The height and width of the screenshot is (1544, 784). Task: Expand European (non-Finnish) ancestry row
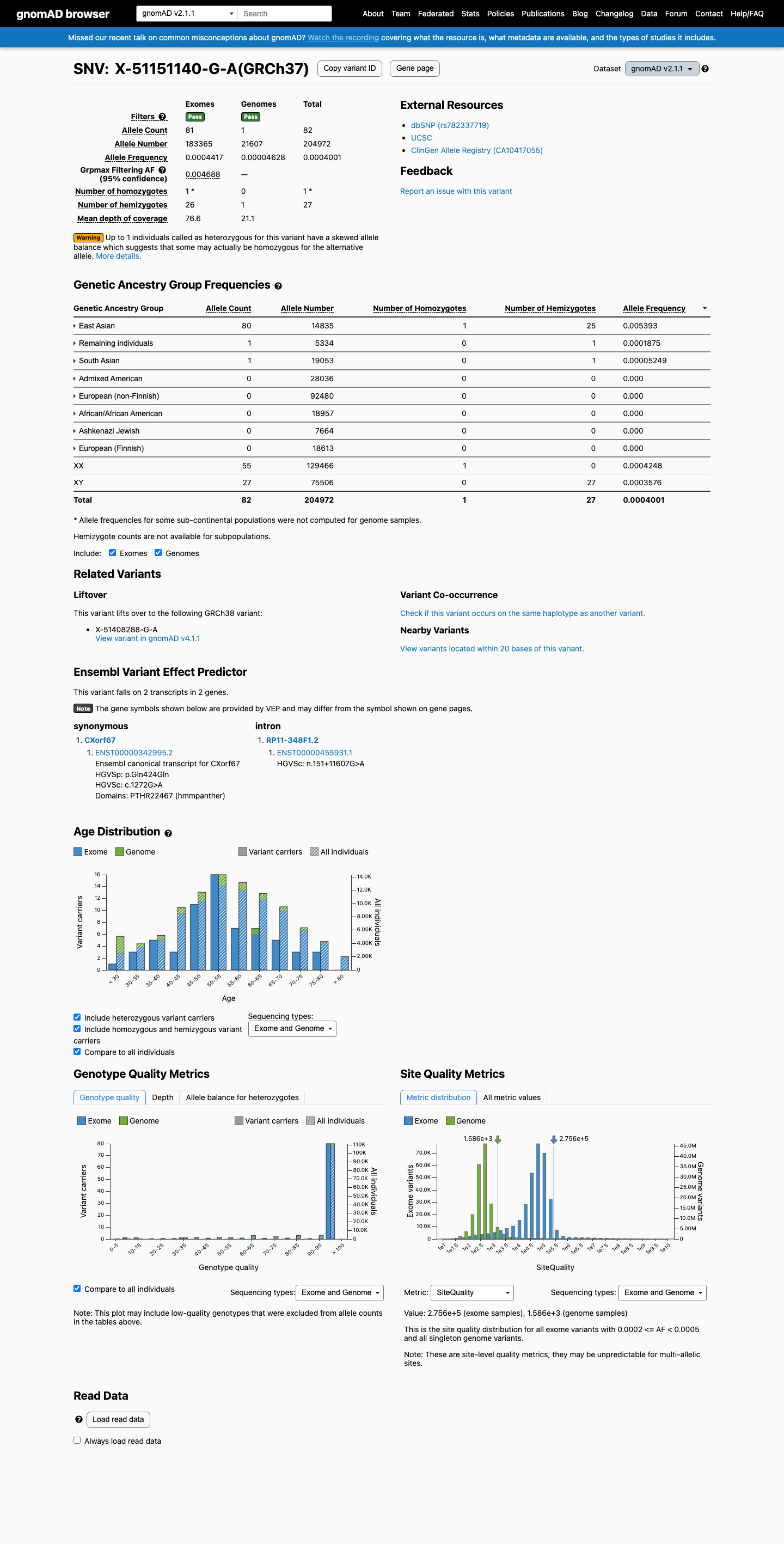[x=117, y=396]
